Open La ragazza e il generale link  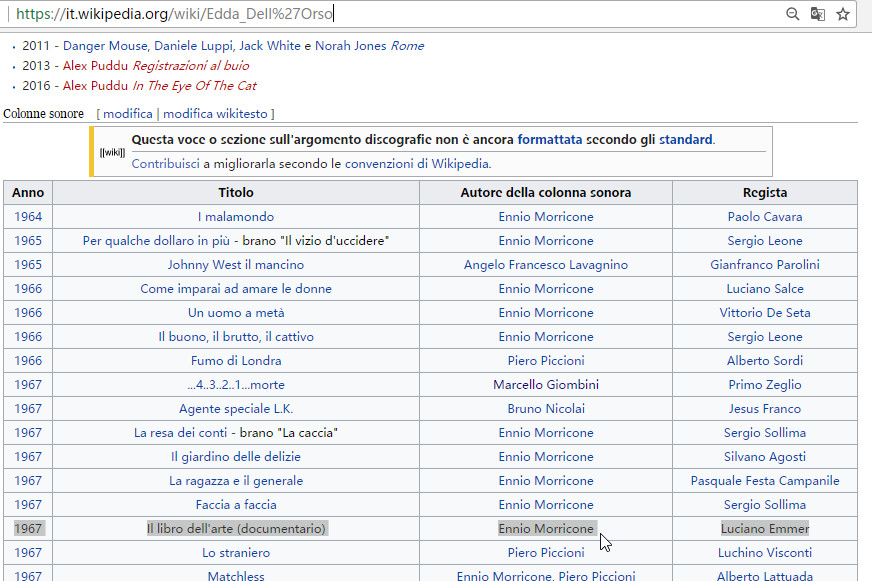pyautogui.click(x=236, y=480)
